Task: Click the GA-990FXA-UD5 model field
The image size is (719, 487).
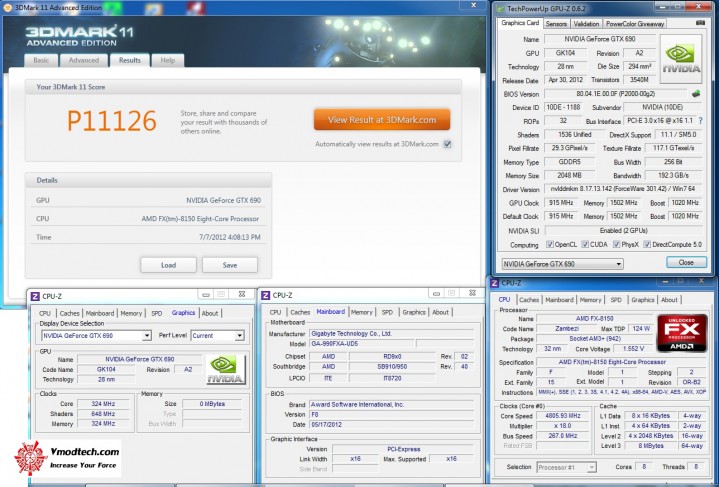Action: point(361,343)
